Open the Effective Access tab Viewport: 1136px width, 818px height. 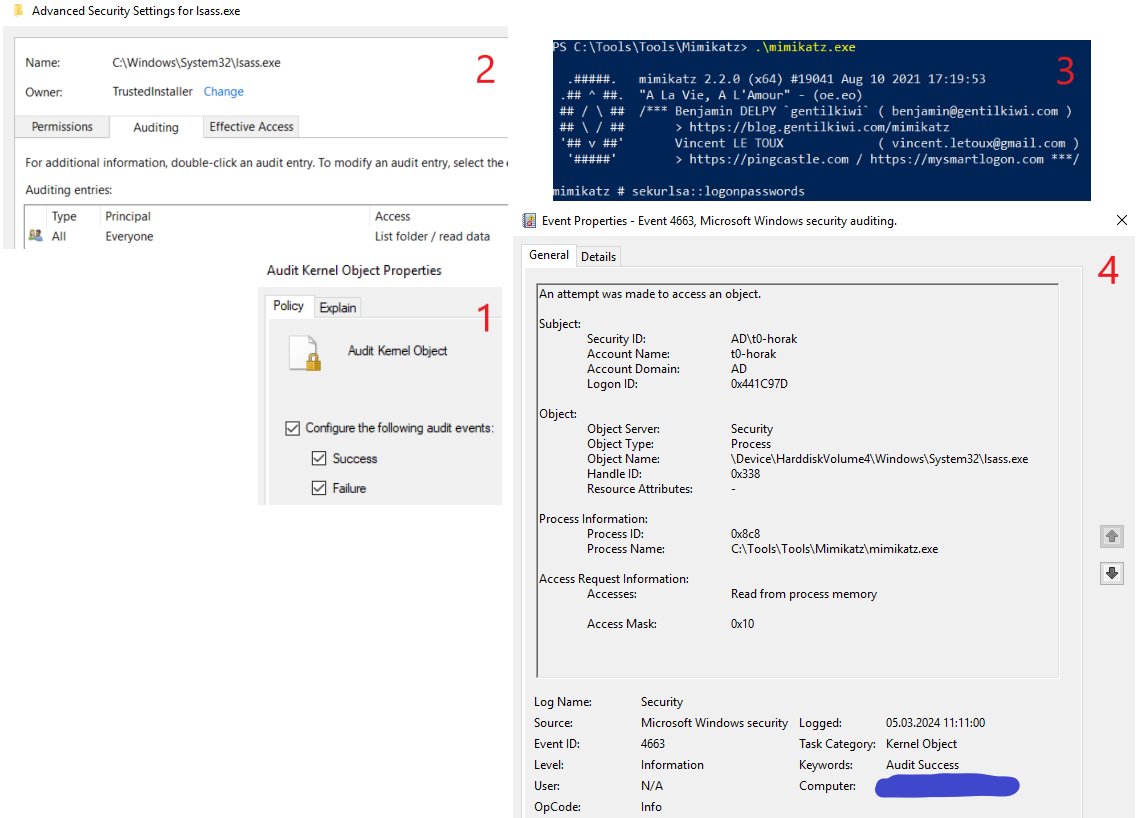251,127
